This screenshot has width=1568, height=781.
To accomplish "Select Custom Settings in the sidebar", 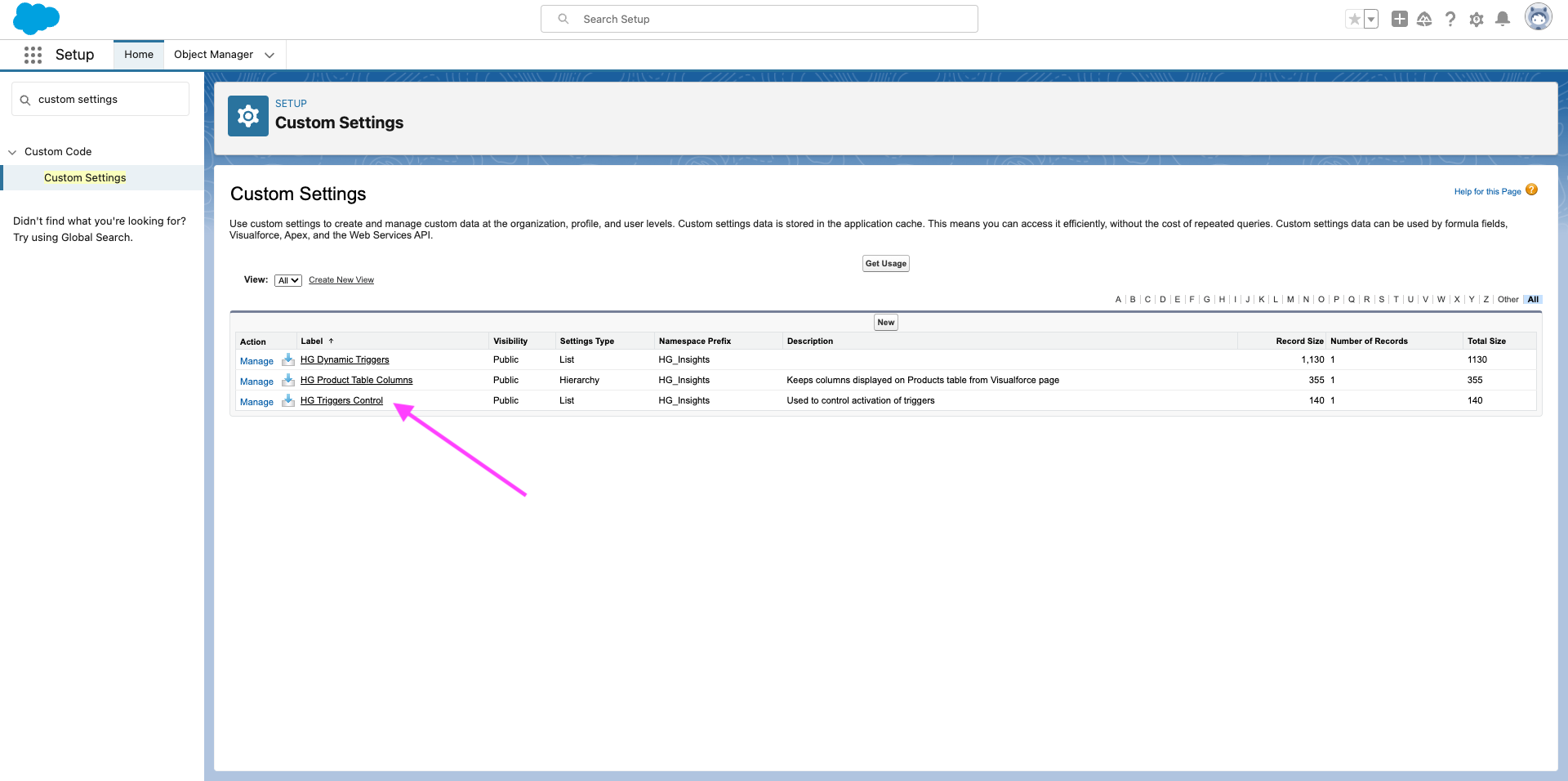I will (x=85, y=178).
